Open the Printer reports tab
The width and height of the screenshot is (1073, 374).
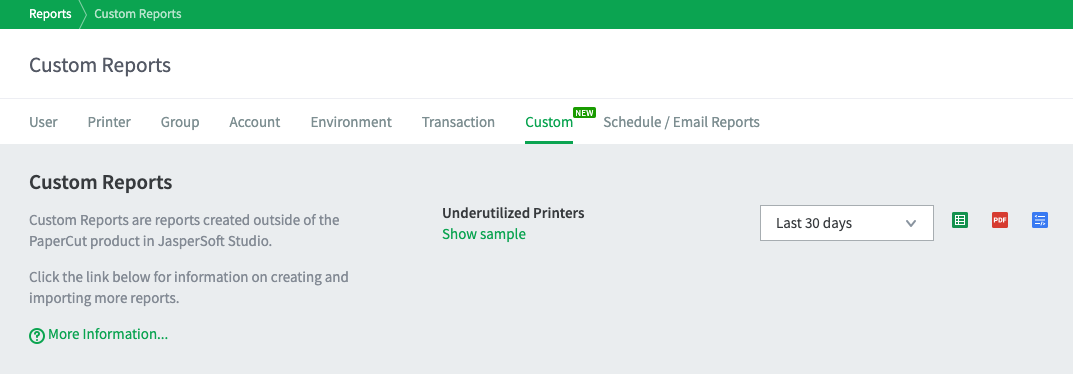(109, 122)
